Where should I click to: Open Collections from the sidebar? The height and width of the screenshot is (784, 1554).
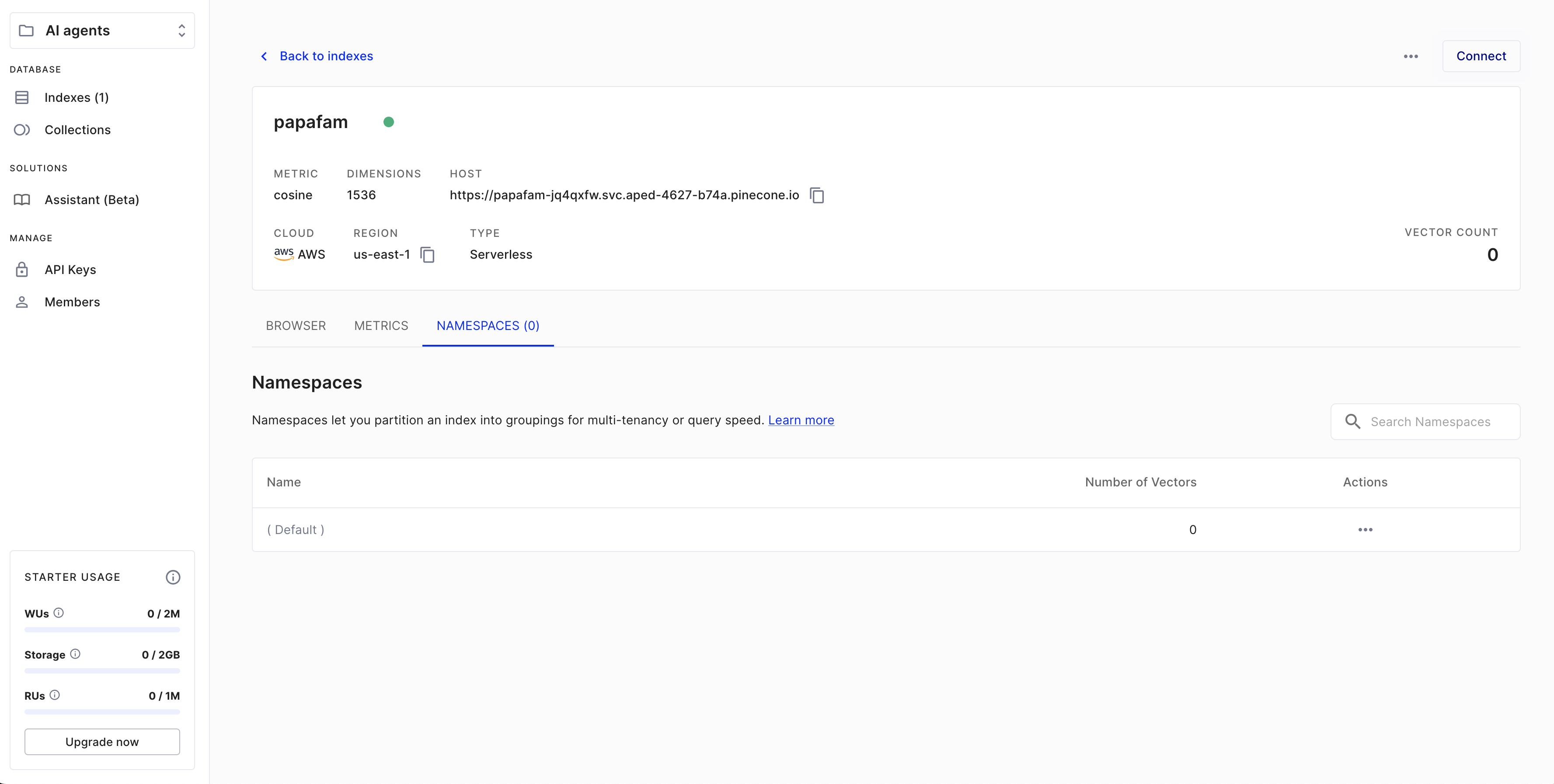pos(78,130)
